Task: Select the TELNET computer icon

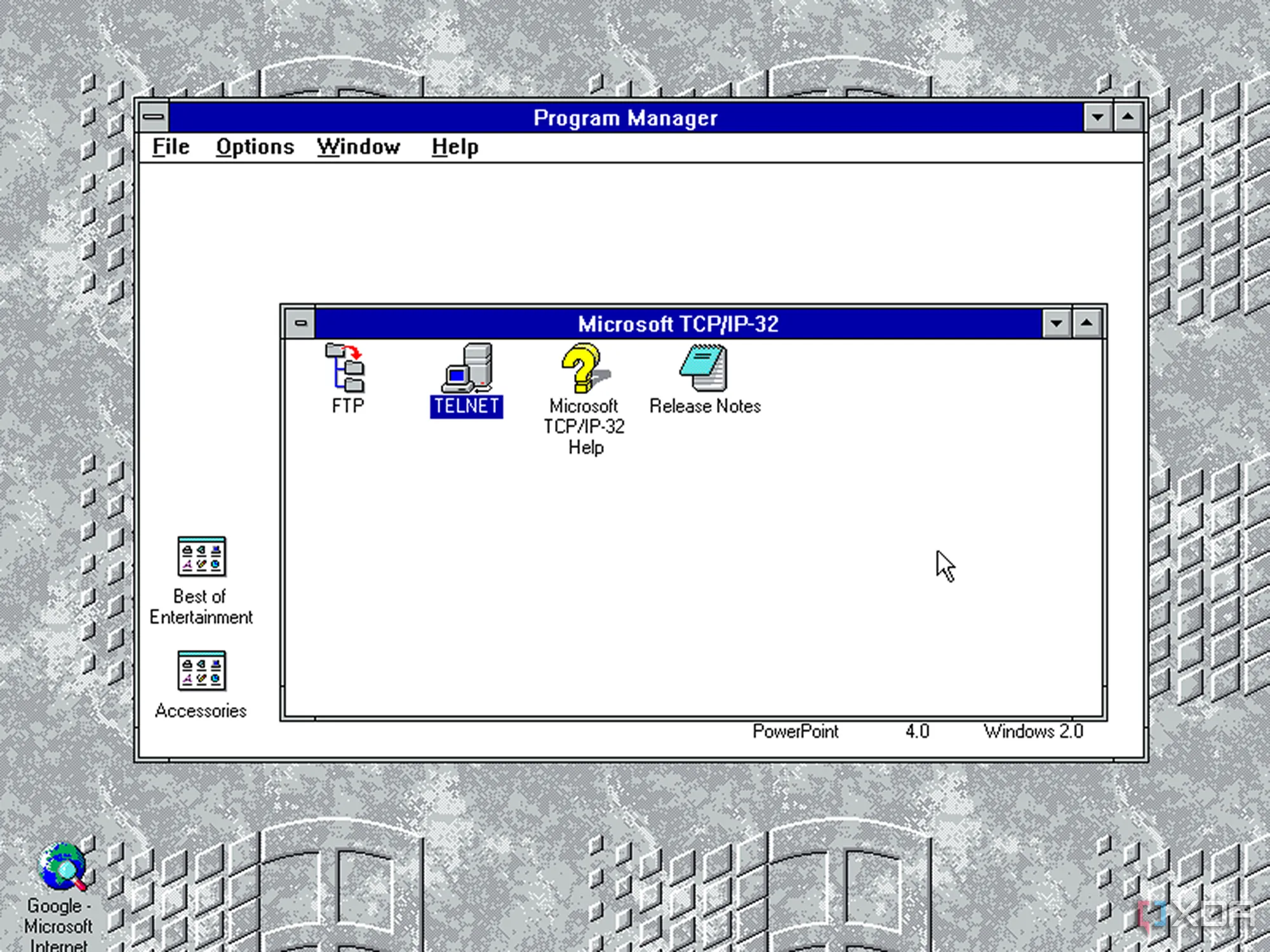Action: pyautogui.click(x=467, y=367)
